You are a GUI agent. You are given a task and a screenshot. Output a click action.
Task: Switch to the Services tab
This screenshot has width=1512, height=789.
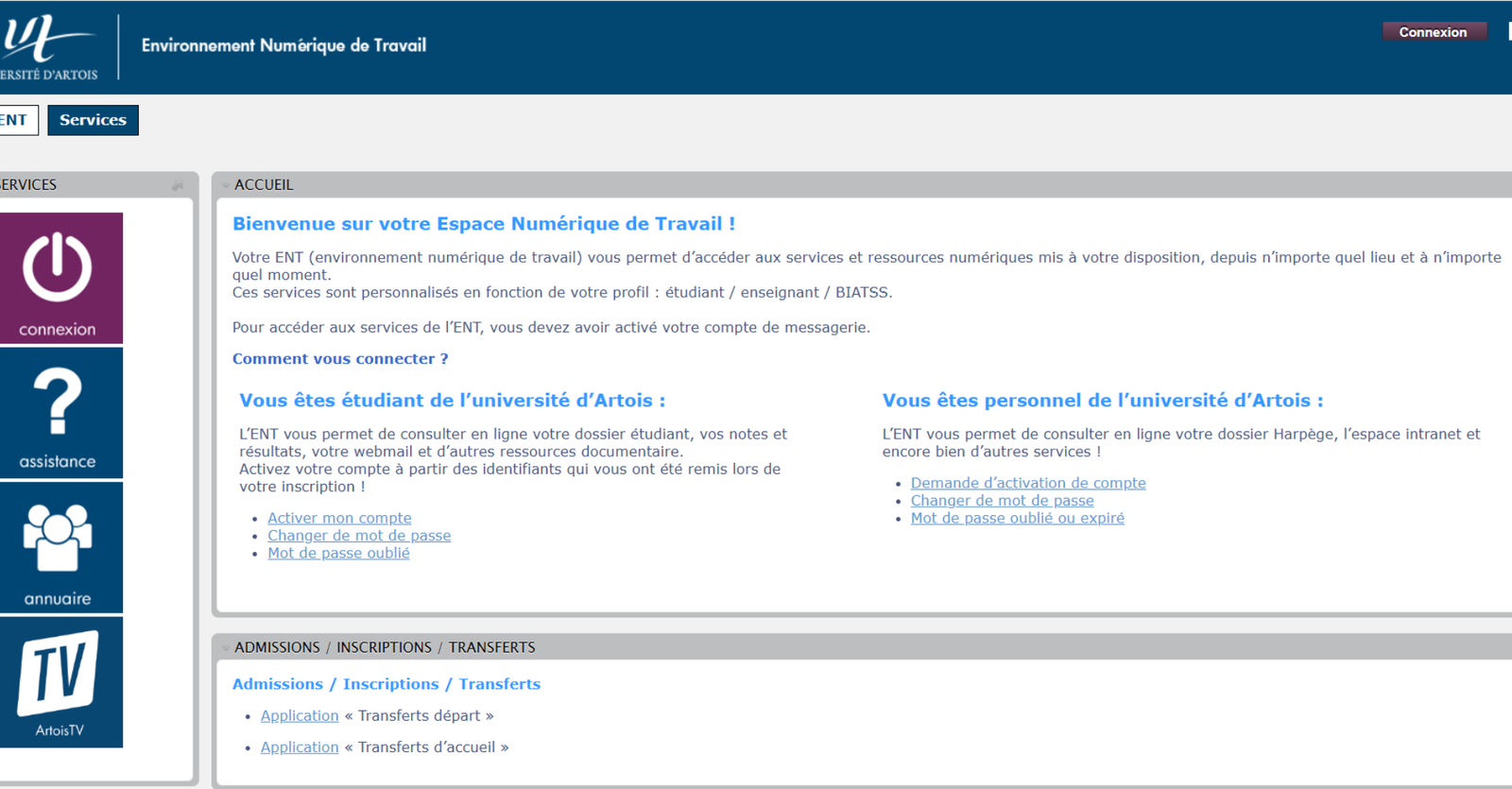93,120
